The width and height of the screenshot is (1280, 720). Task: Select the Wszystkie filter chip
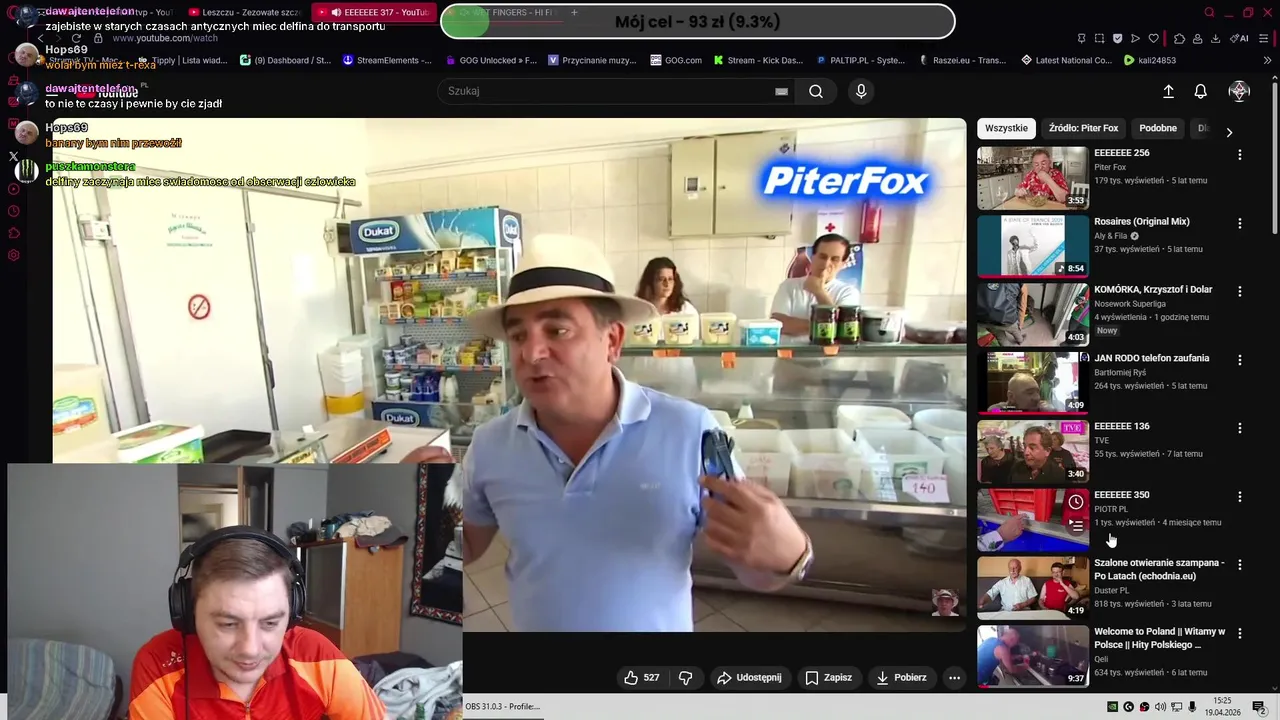(1006, 128)
